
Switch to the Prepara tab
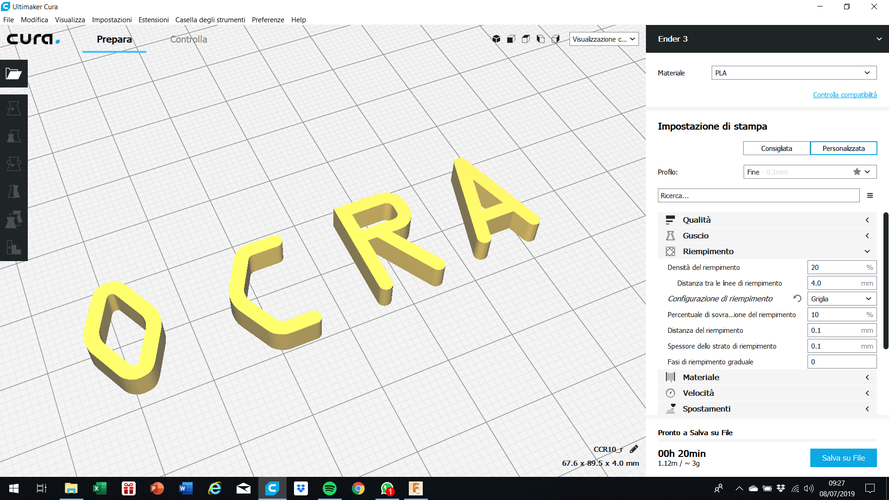coord(114,39)
